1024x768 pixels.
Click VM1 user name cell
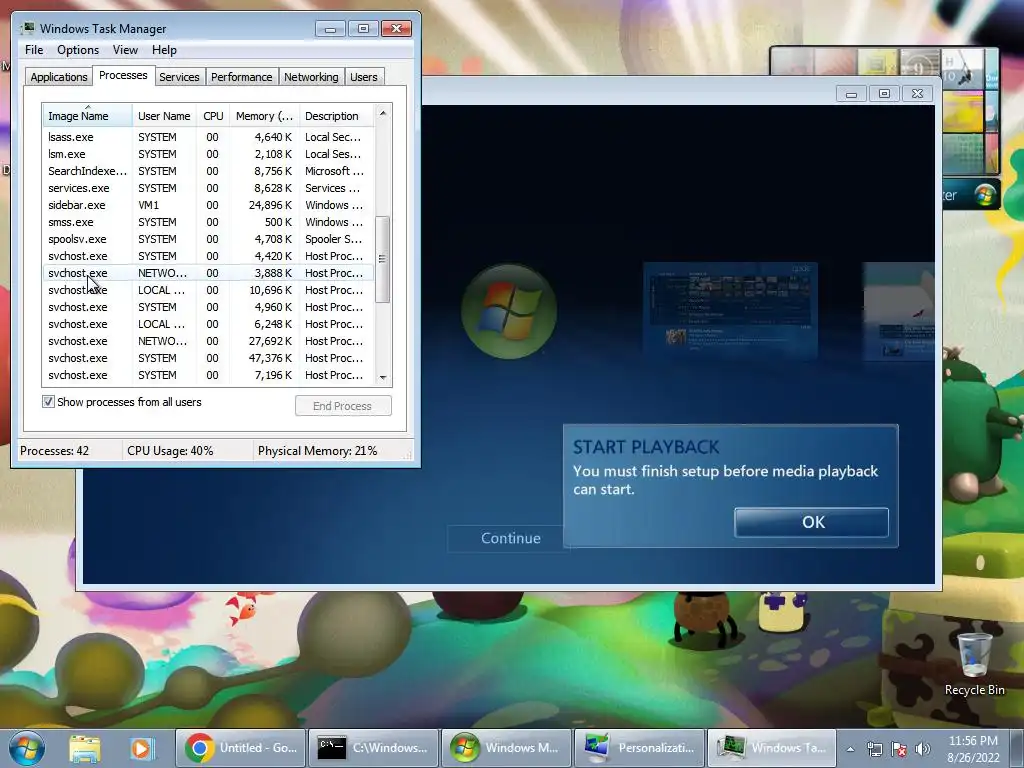point(148,205)
